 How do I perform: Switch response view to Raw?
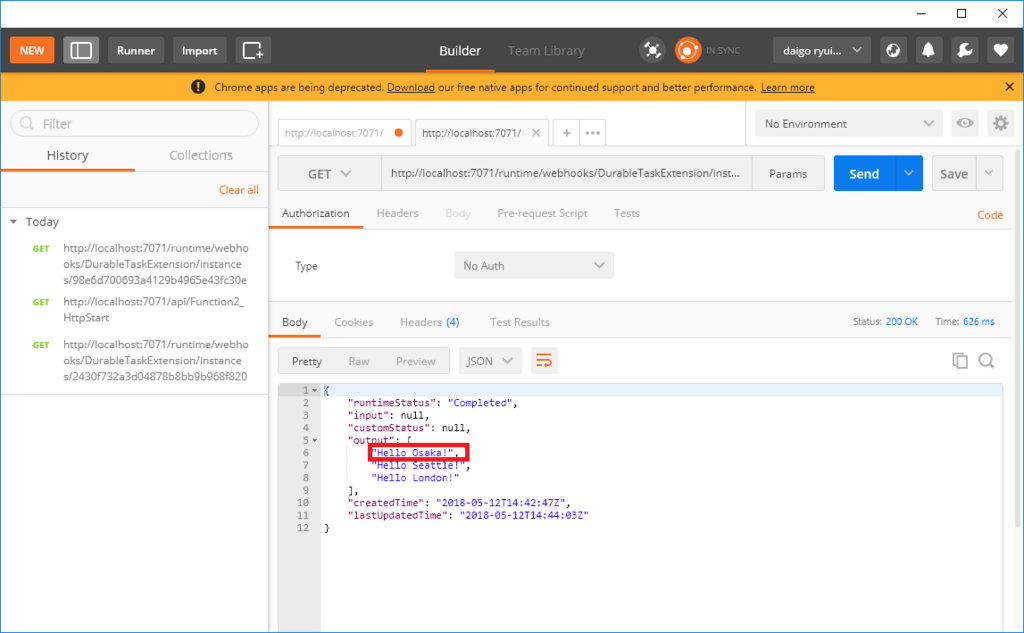tap(359, 361)
